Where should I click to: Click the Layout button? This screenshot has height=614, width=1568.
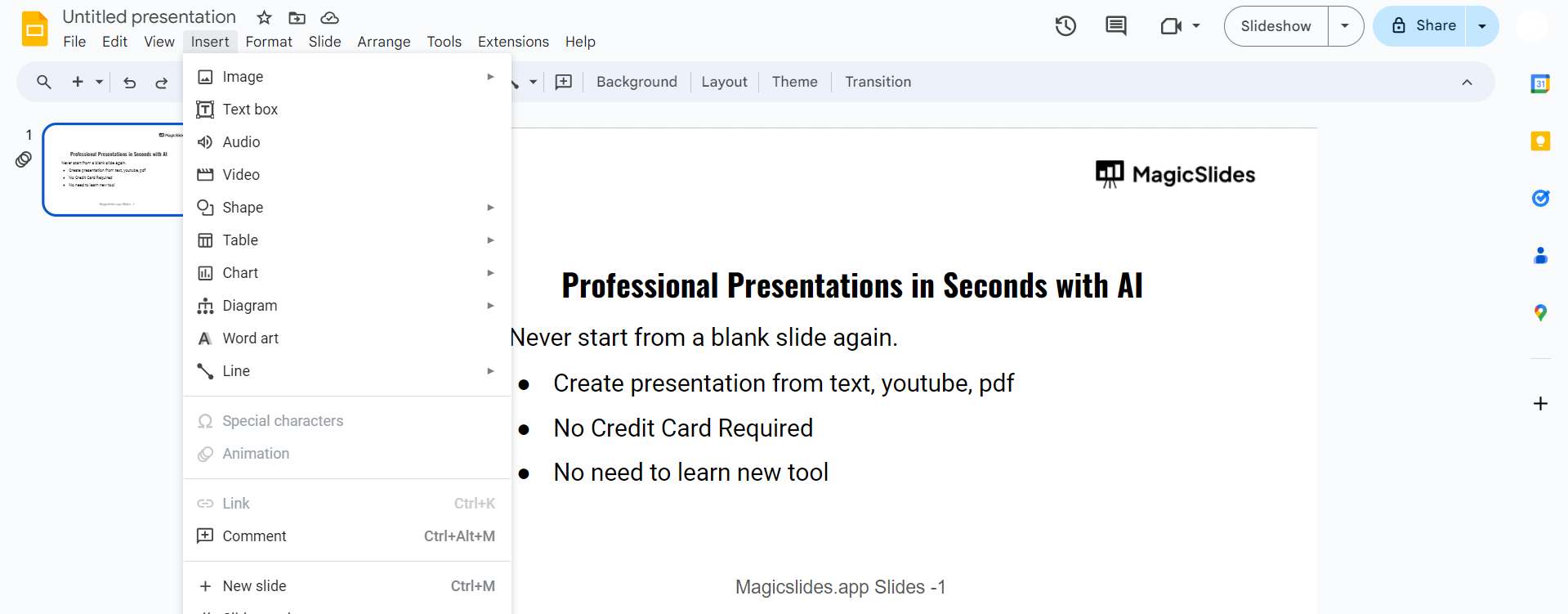coord(724,82)
